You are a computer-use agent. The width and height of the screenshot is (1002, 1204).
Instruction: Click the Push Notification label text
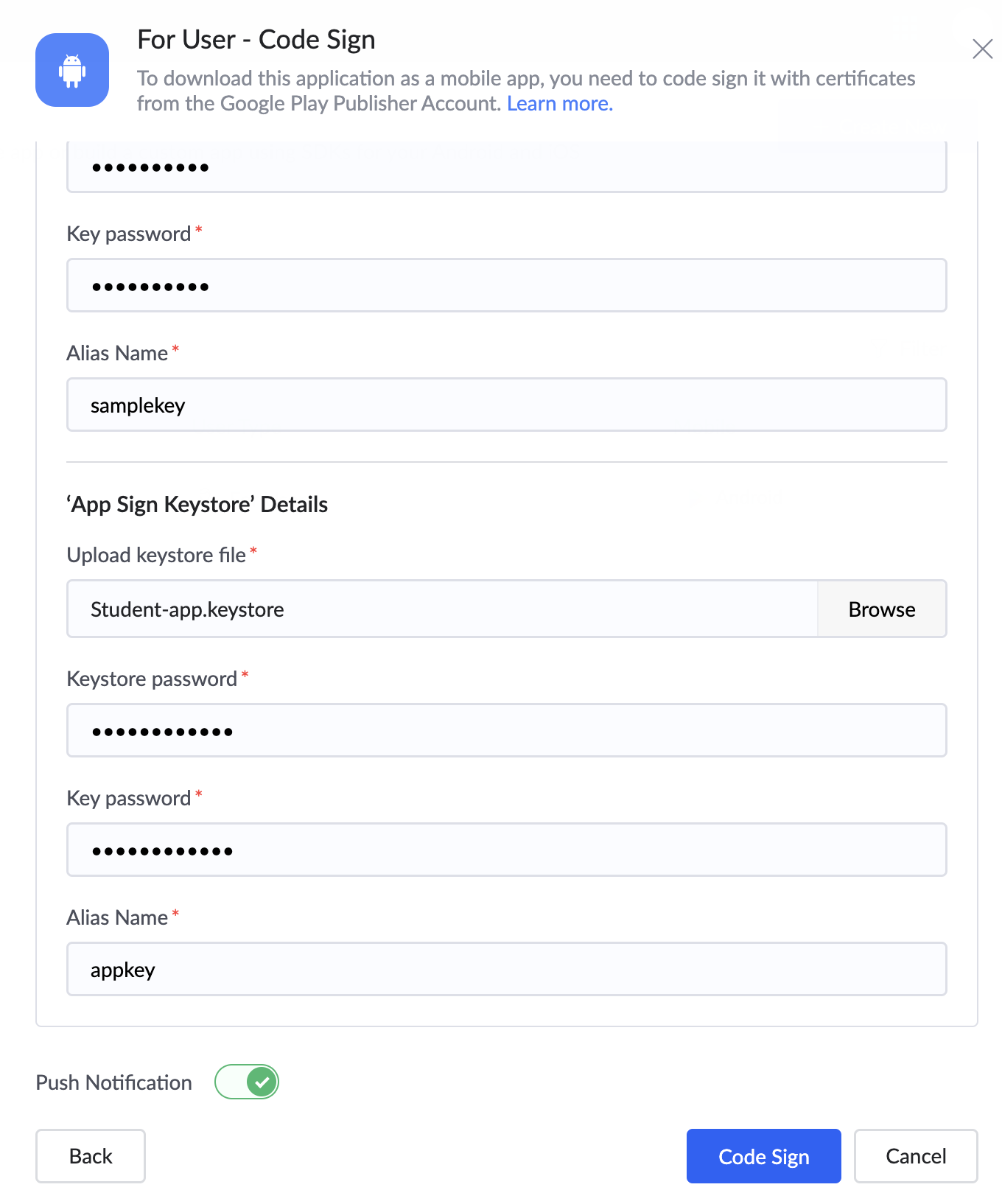click(x=114, y=1082)
